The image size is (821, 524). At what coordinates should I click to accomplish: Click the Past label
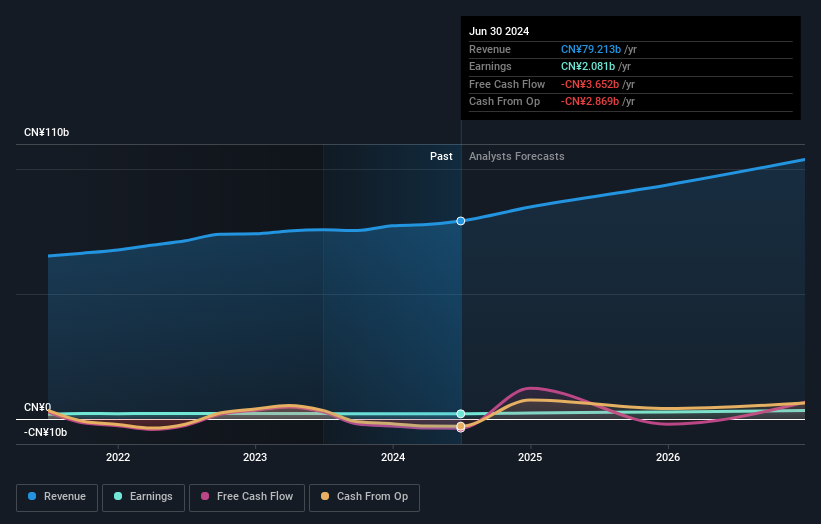click(441, 156)
